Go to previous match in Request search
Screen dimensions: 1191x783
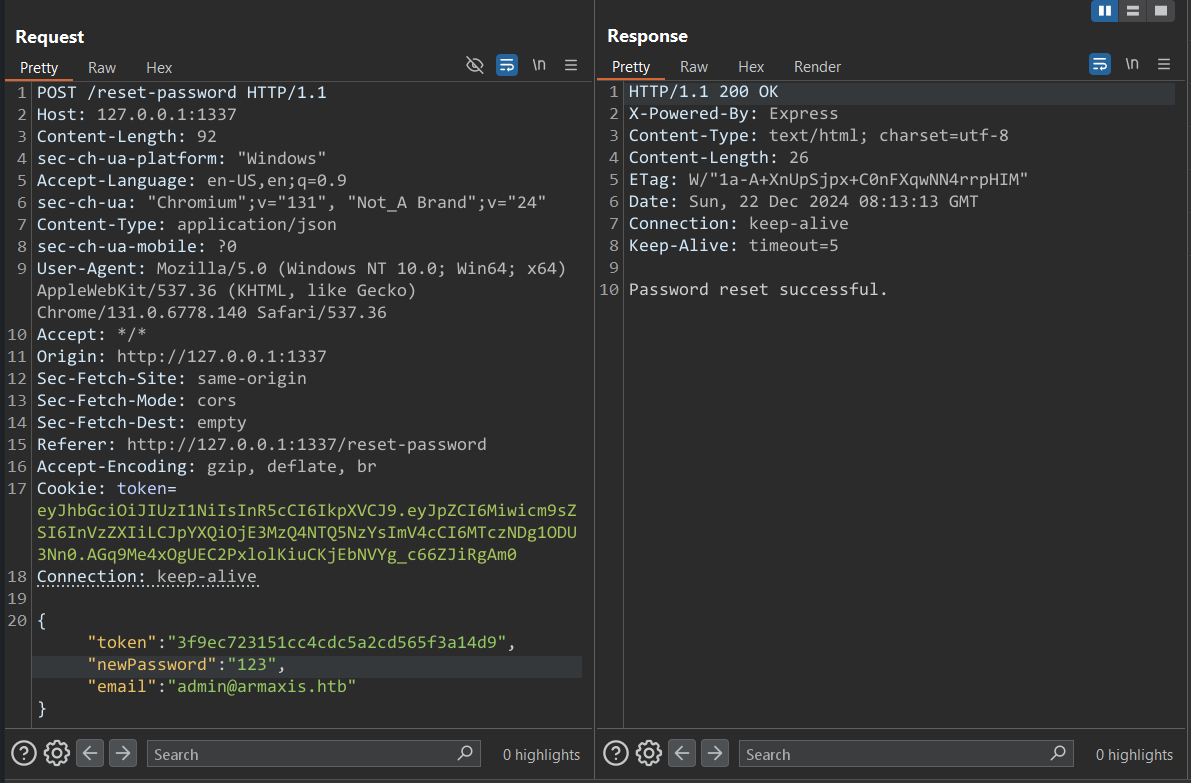tap(90, 753)
